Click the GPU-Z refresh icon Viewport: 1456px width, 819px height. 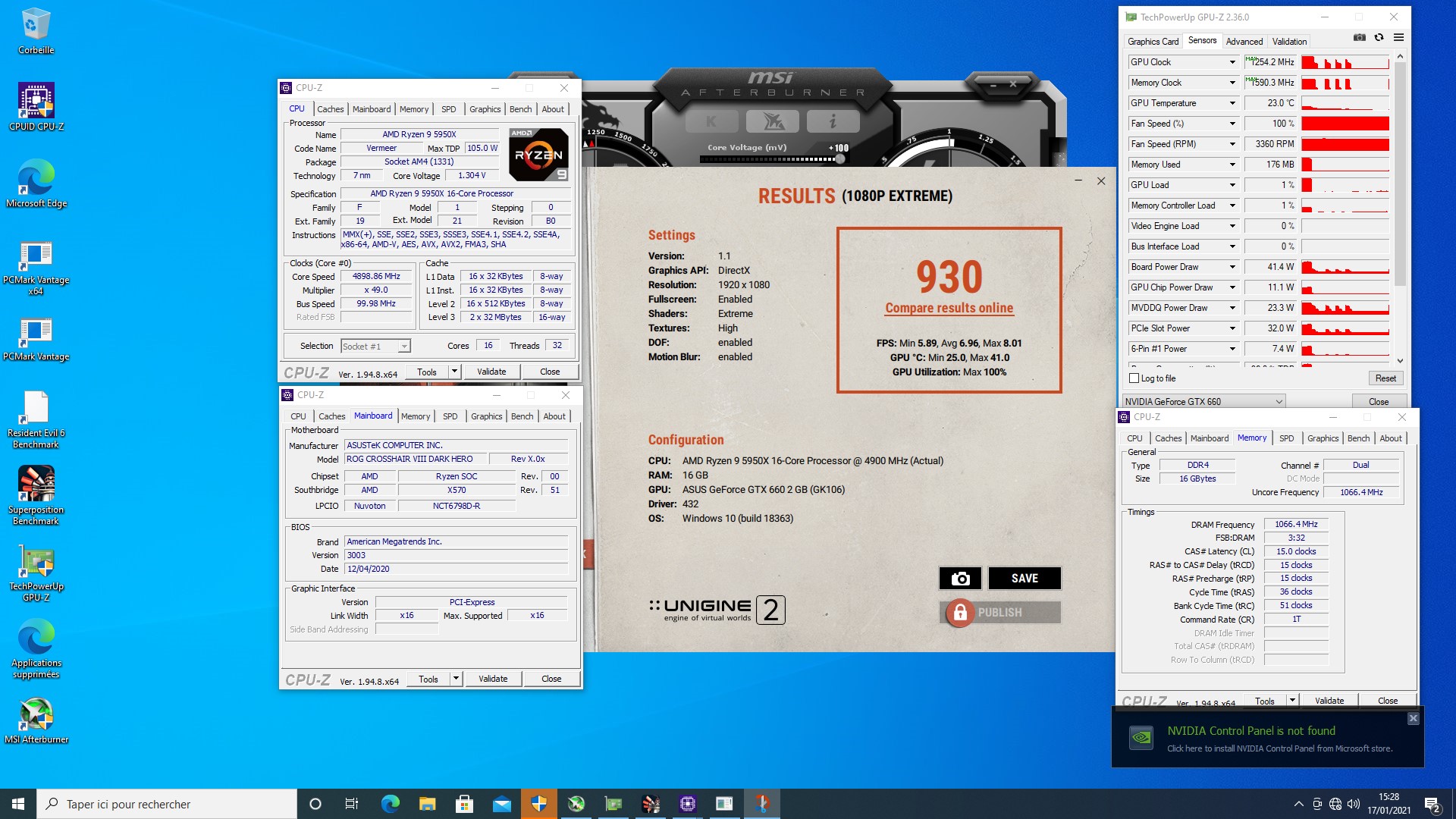coord(1379,37)
